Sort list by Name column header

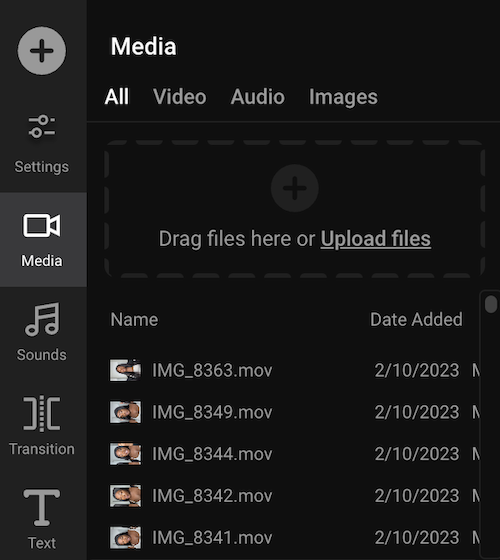tap(134, 319)
